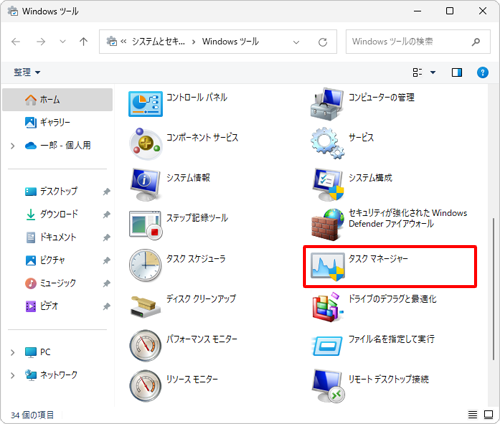This screenshot has width=500, height=424.
Task: Switch to large icons view in status bar
Action: (488, 415)
